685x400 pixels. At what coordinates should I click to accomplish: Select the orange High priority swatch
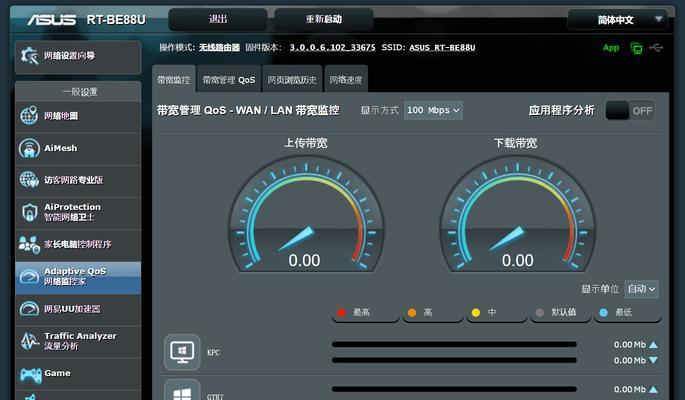click(x=412, y=312)
